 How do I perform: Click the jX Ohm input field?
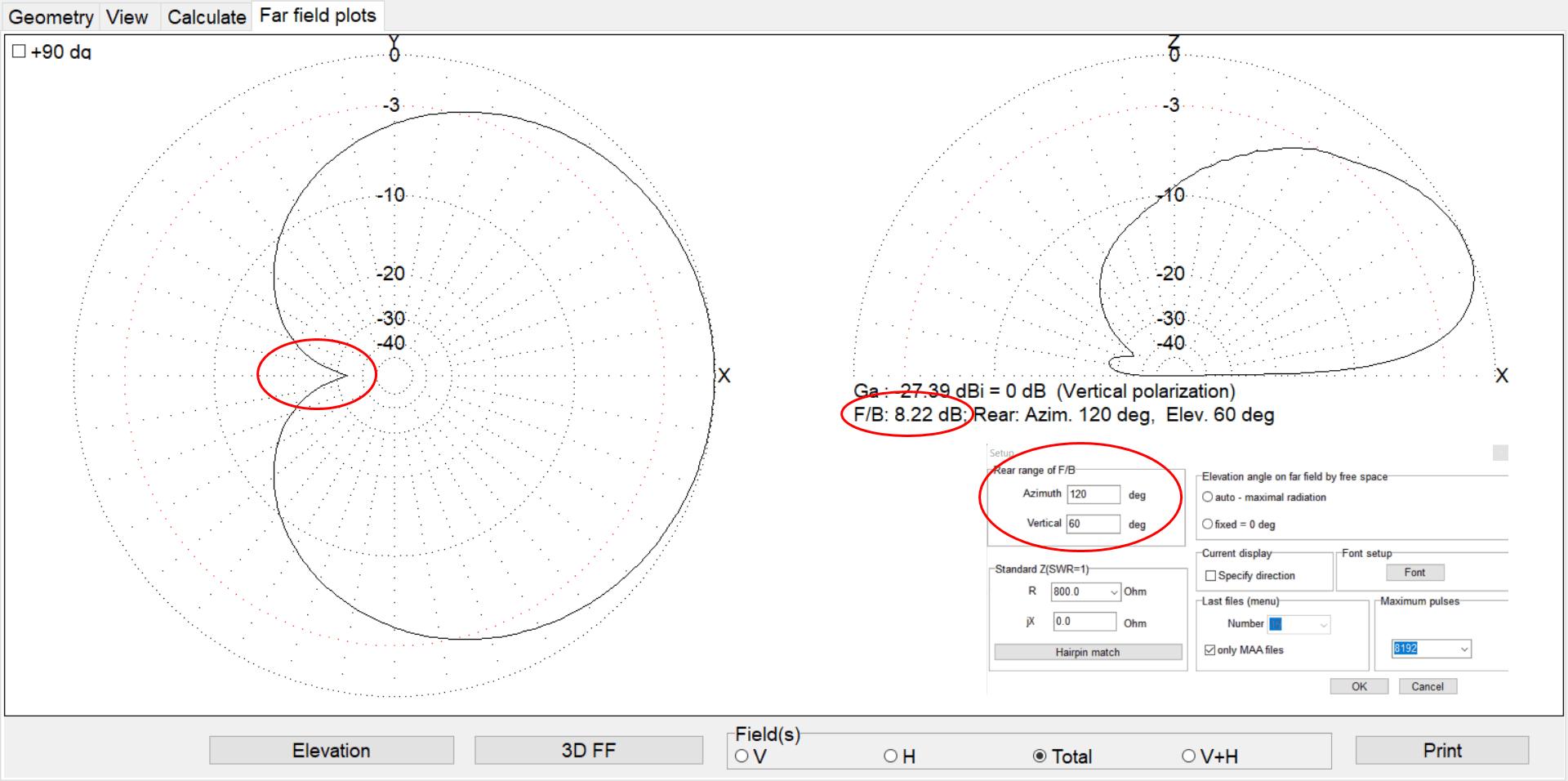click(x=1084, y=622)
